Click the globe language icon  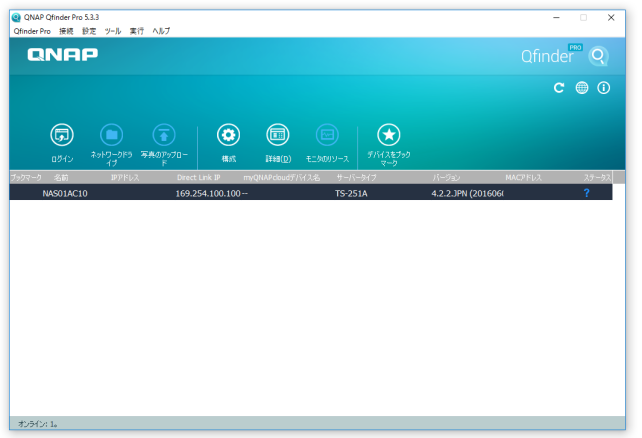pos(582,88)
